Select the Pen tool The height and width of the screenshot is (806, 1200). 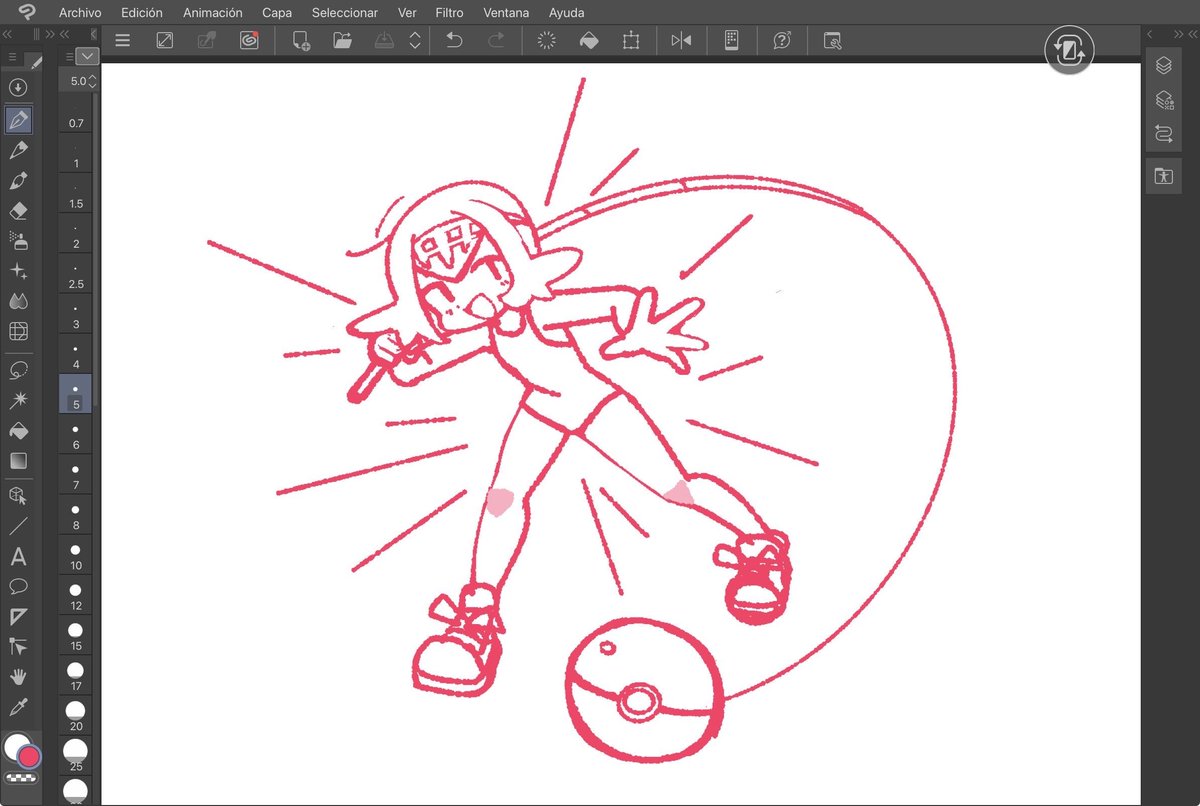pyautogui.click(x=18, y=120)
